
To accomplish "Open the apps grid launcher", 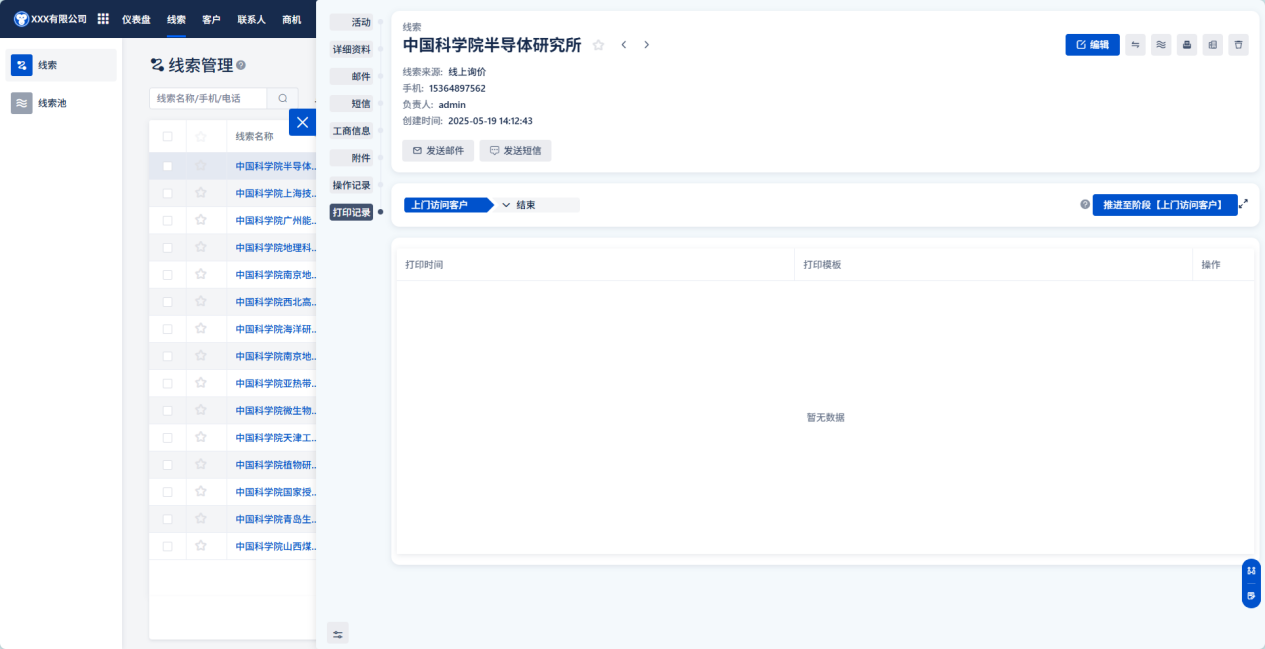I will tap(103, 19).
